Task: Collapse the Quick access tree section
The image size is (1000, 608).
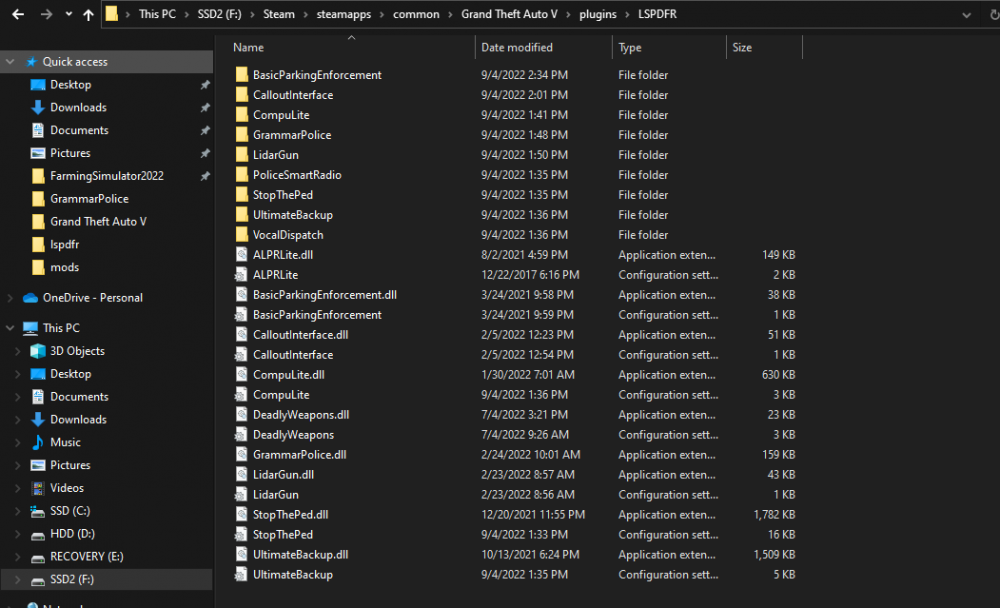Action: [10, 62]
